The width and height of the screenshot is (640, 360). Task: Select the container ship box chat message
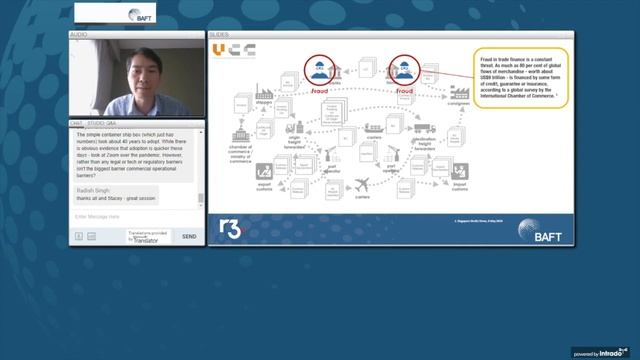coord(133,155)
